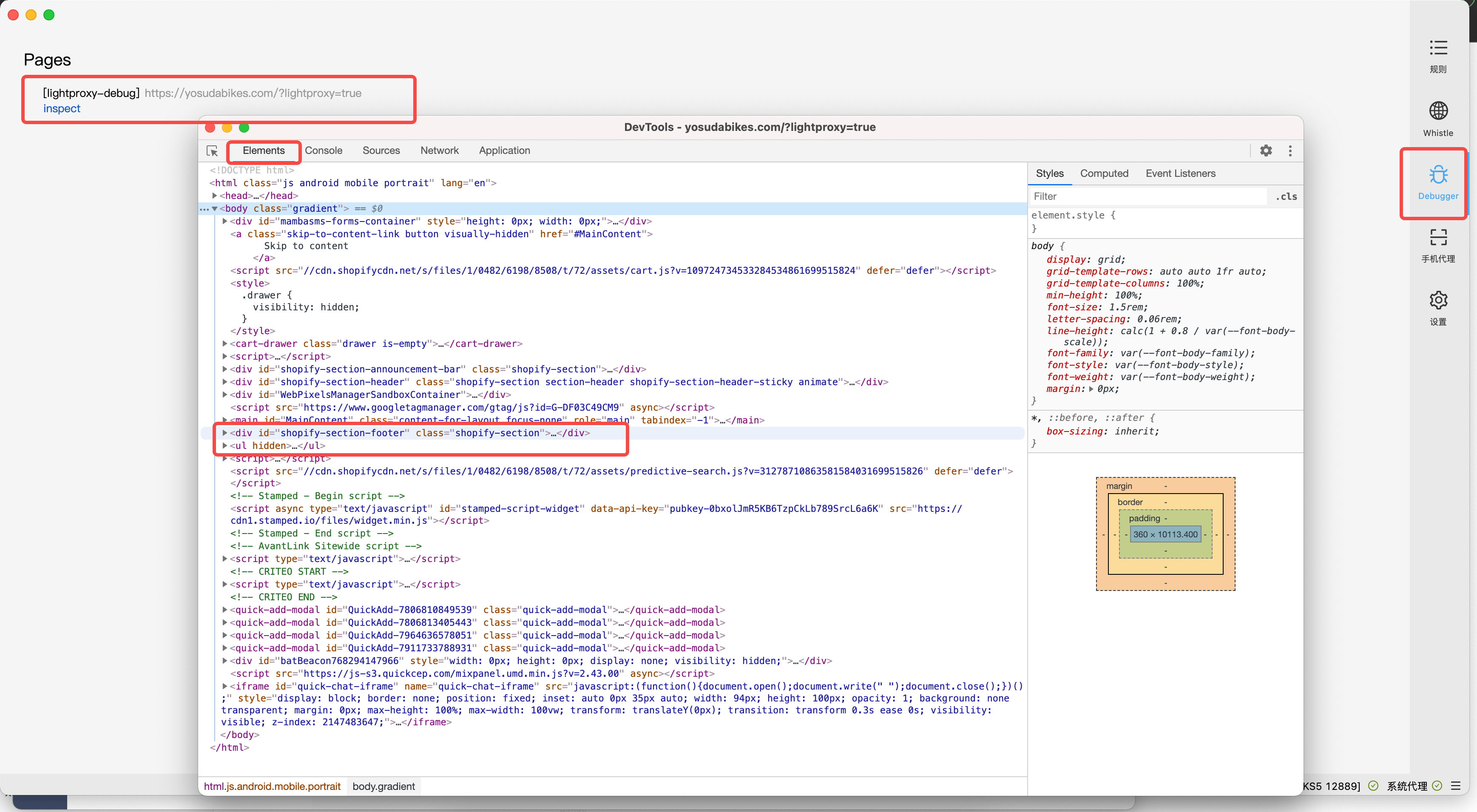Open DevTools settings gear
The image size is (1477, 812).
coord(1265,150)
